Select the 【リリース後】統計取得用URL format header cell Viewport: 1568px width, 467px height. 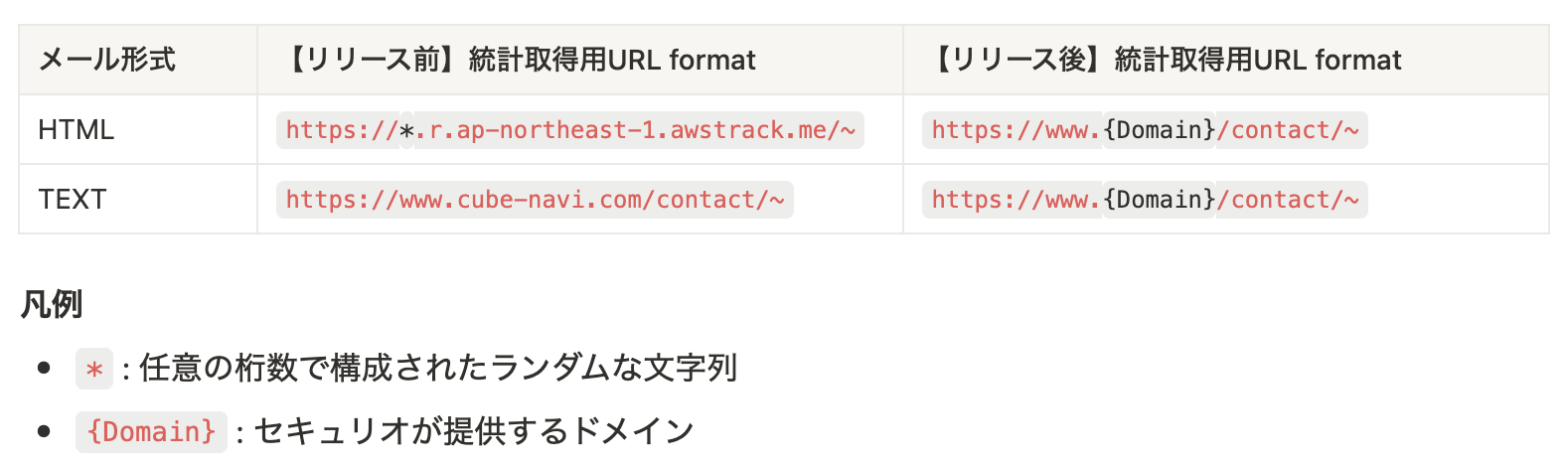(x=1226, y=60)
